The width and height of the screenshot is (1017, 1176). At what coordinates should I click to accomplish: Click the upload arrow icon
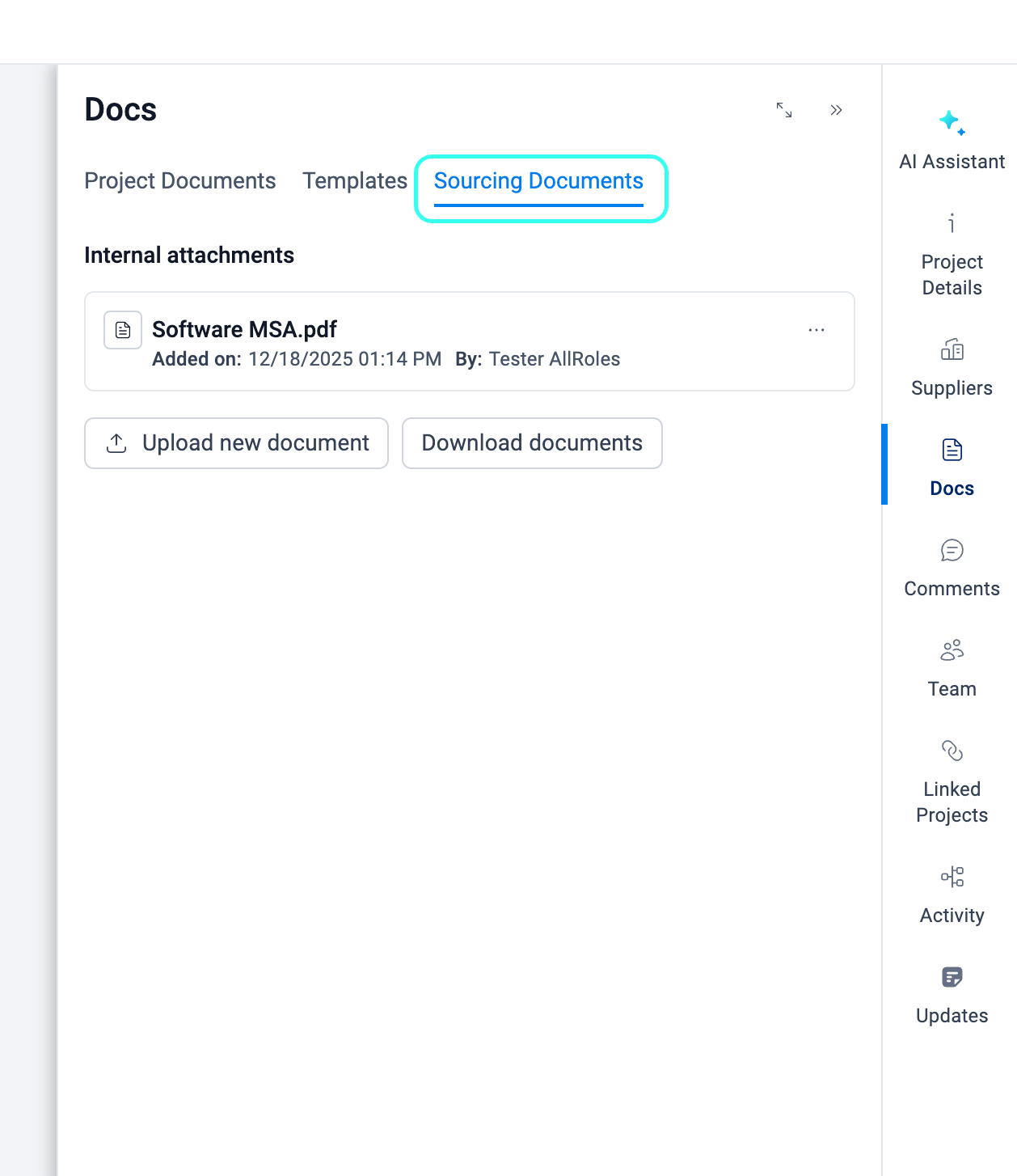(x=116, y=443)
